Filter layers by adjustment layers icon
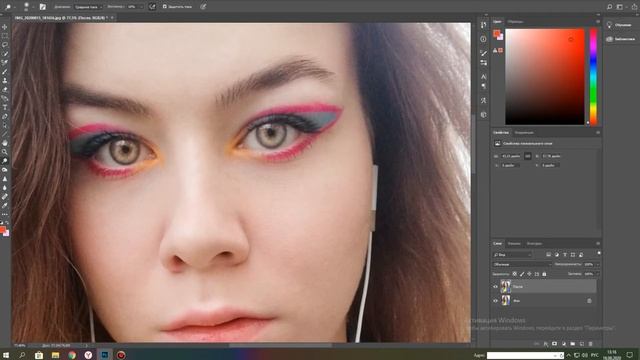Viewport: 640px width, 360px height. 557,255
